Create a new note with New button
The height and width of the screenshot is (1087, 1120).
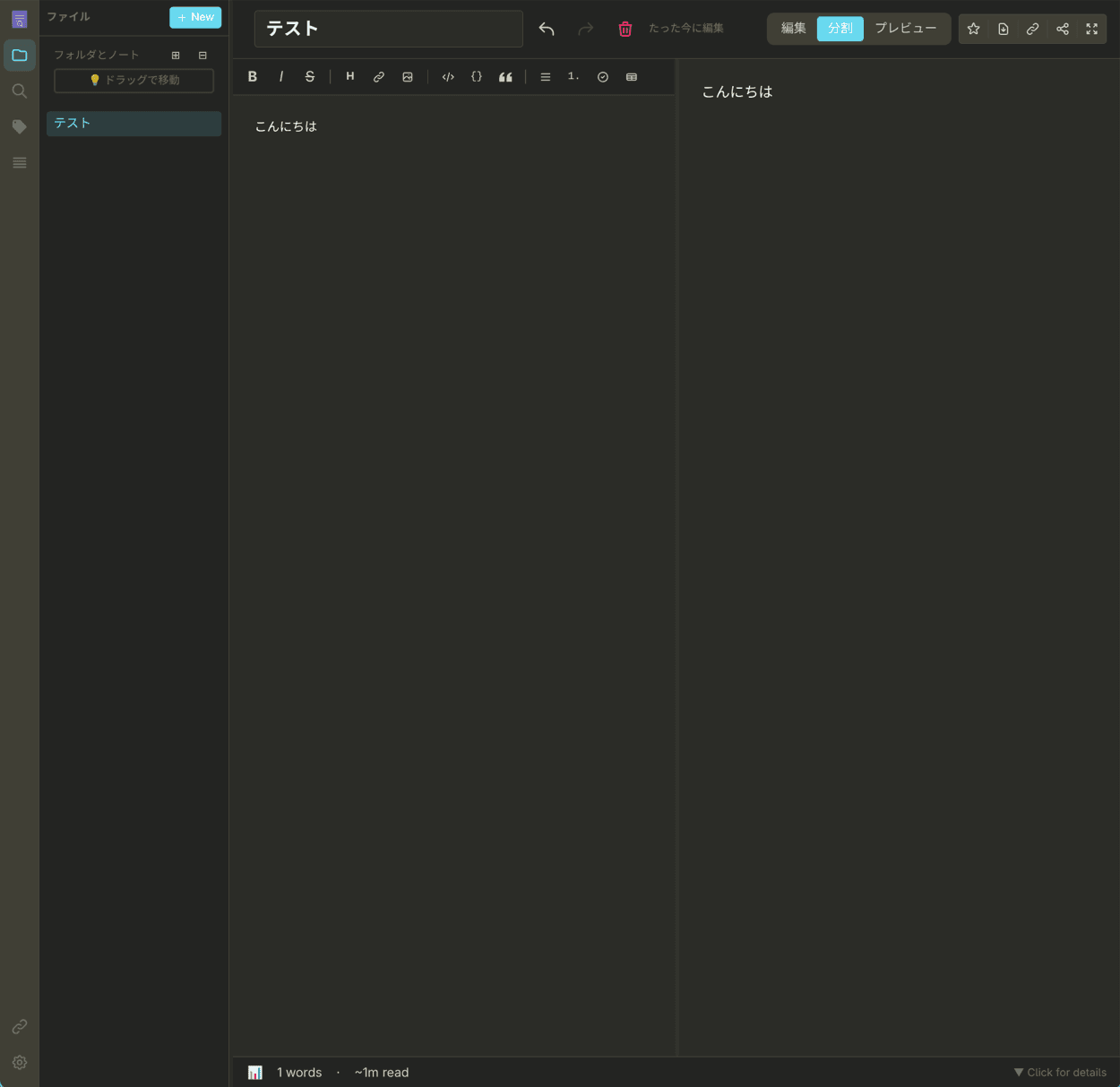(x=195, y=17)
